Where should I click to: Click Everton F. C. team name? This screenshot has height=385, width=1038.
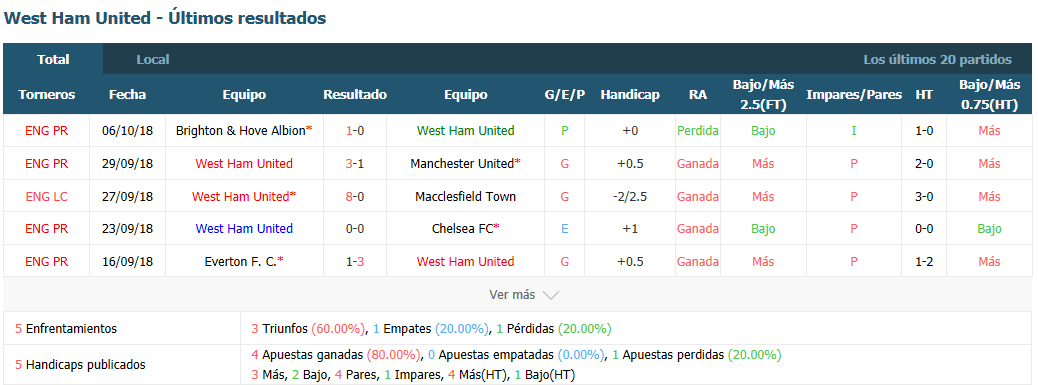241,262
